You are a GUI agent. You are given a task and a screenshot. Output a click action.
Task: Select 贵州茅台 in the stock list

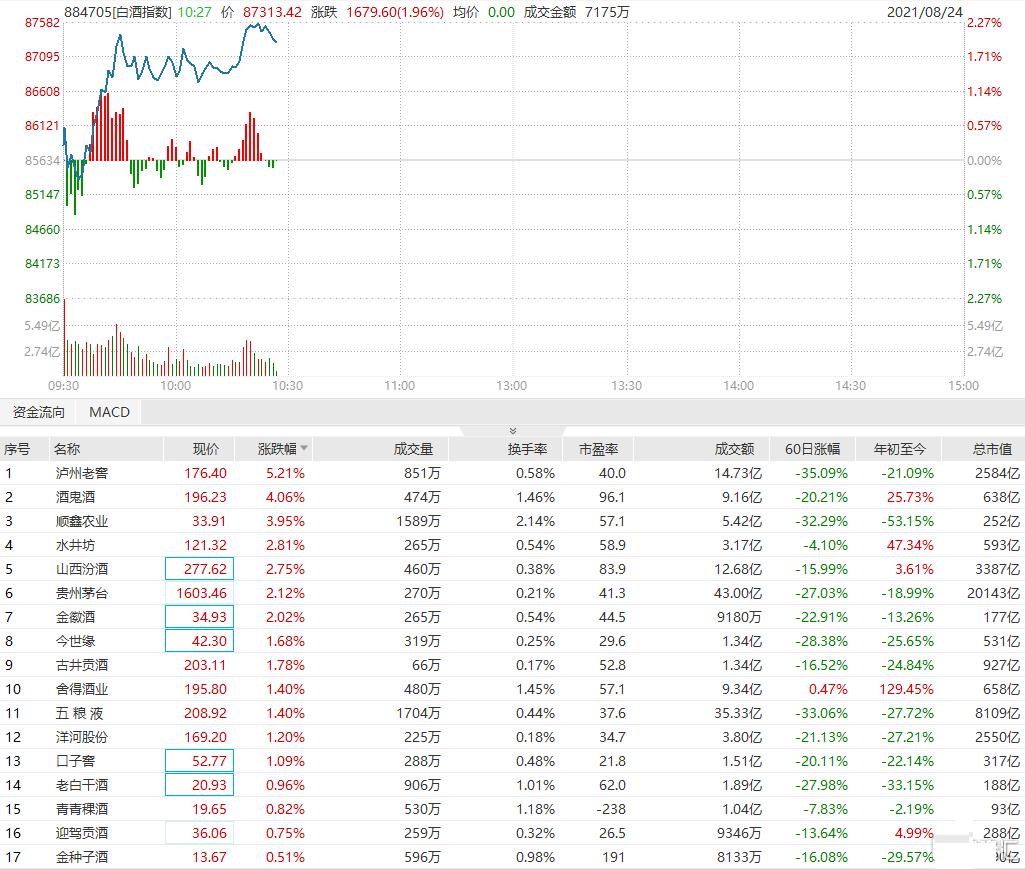(82, 593)
